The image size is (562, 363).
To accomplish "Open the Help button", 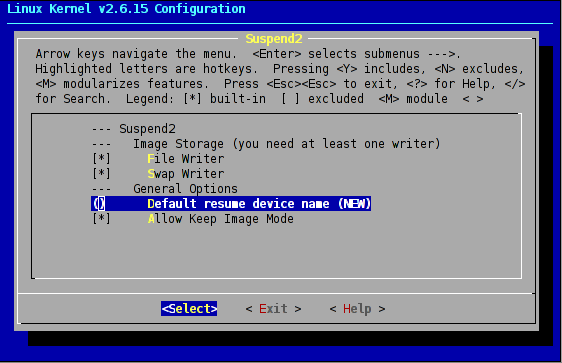I will click(x=357, y=309).
